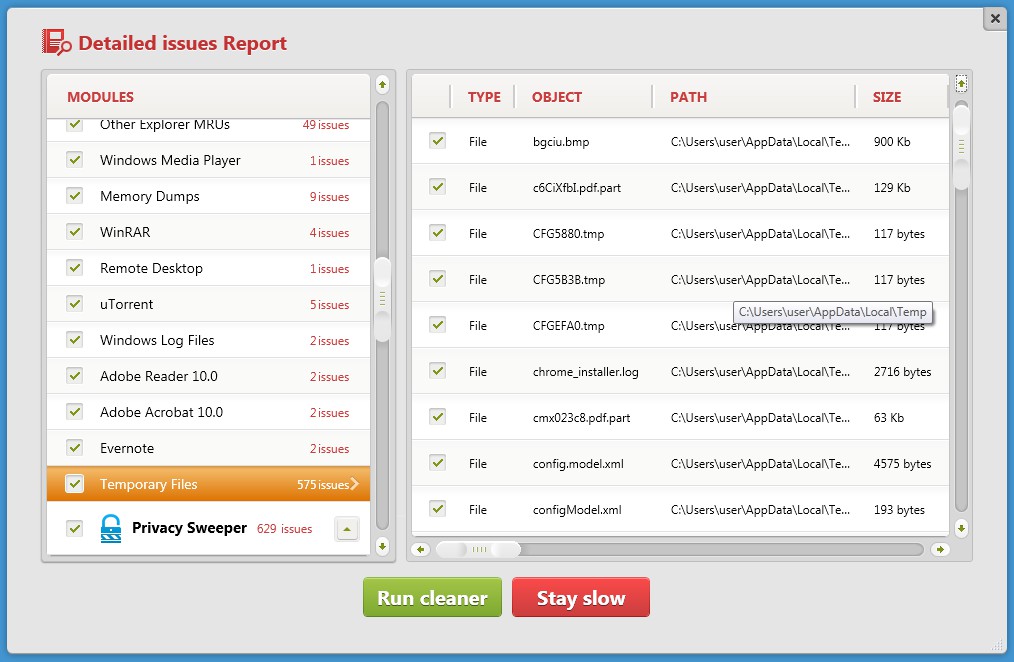Click the Stay slow button
1014x662 pixels.
581,597
